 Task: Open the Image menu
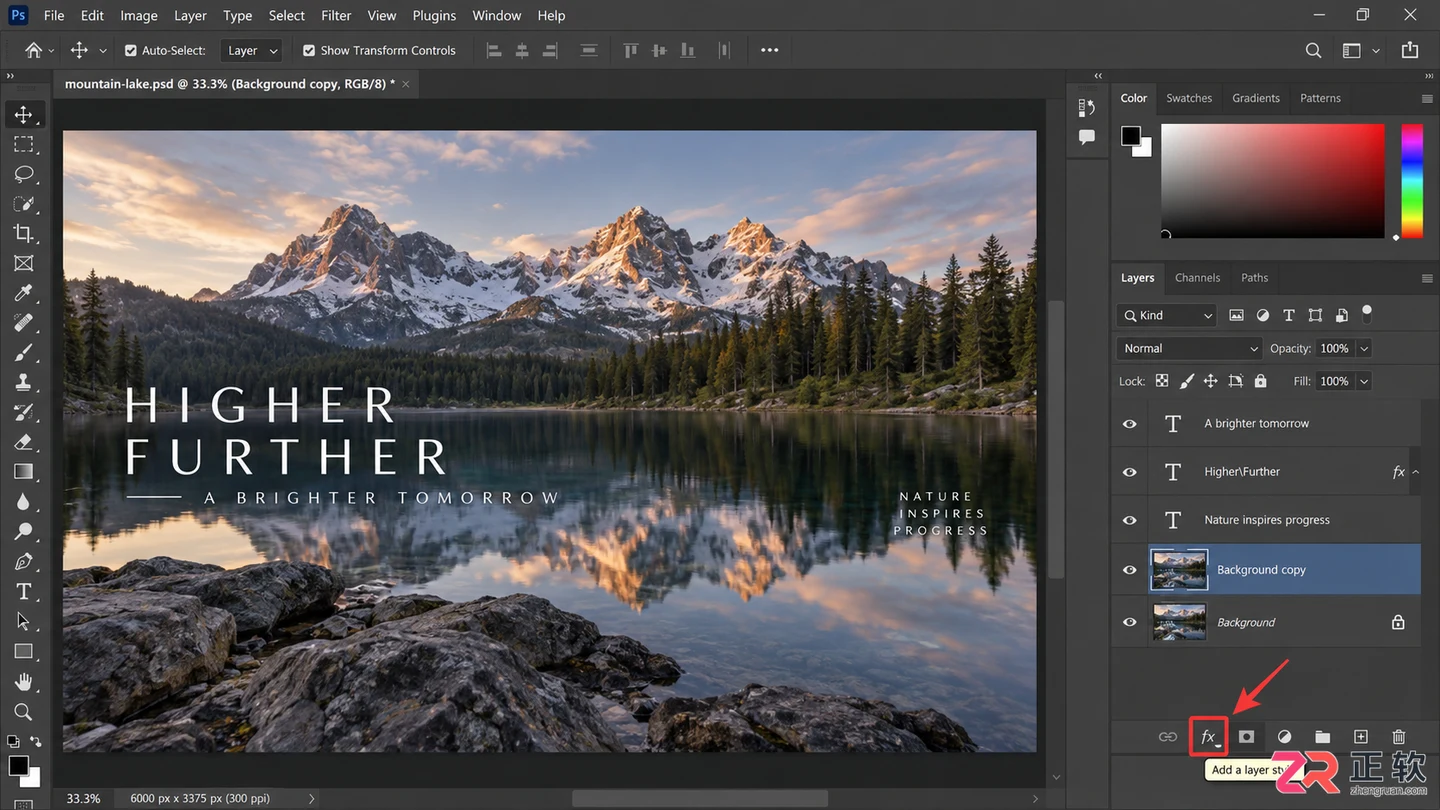point(139,15)
